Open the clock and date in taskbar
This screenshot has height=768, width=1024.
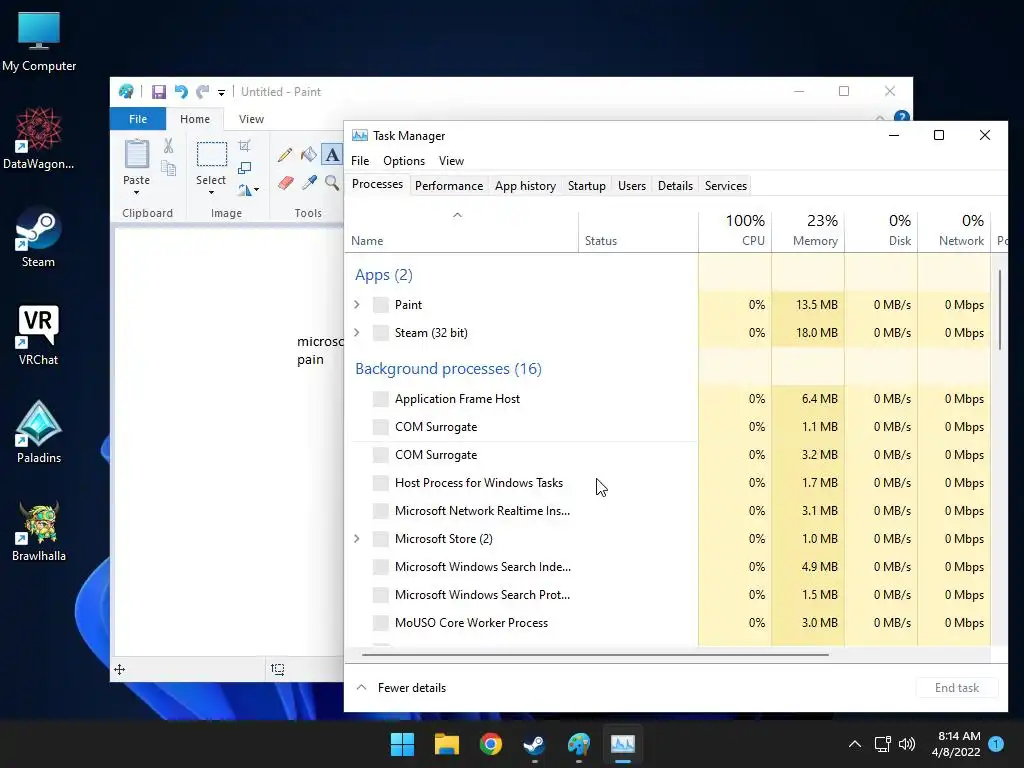956,744
